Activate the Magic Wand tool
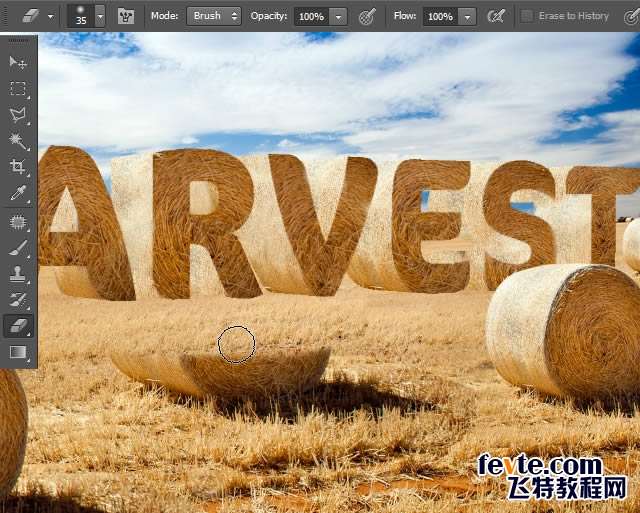This screenshot has height=513, width=640. 18,141
